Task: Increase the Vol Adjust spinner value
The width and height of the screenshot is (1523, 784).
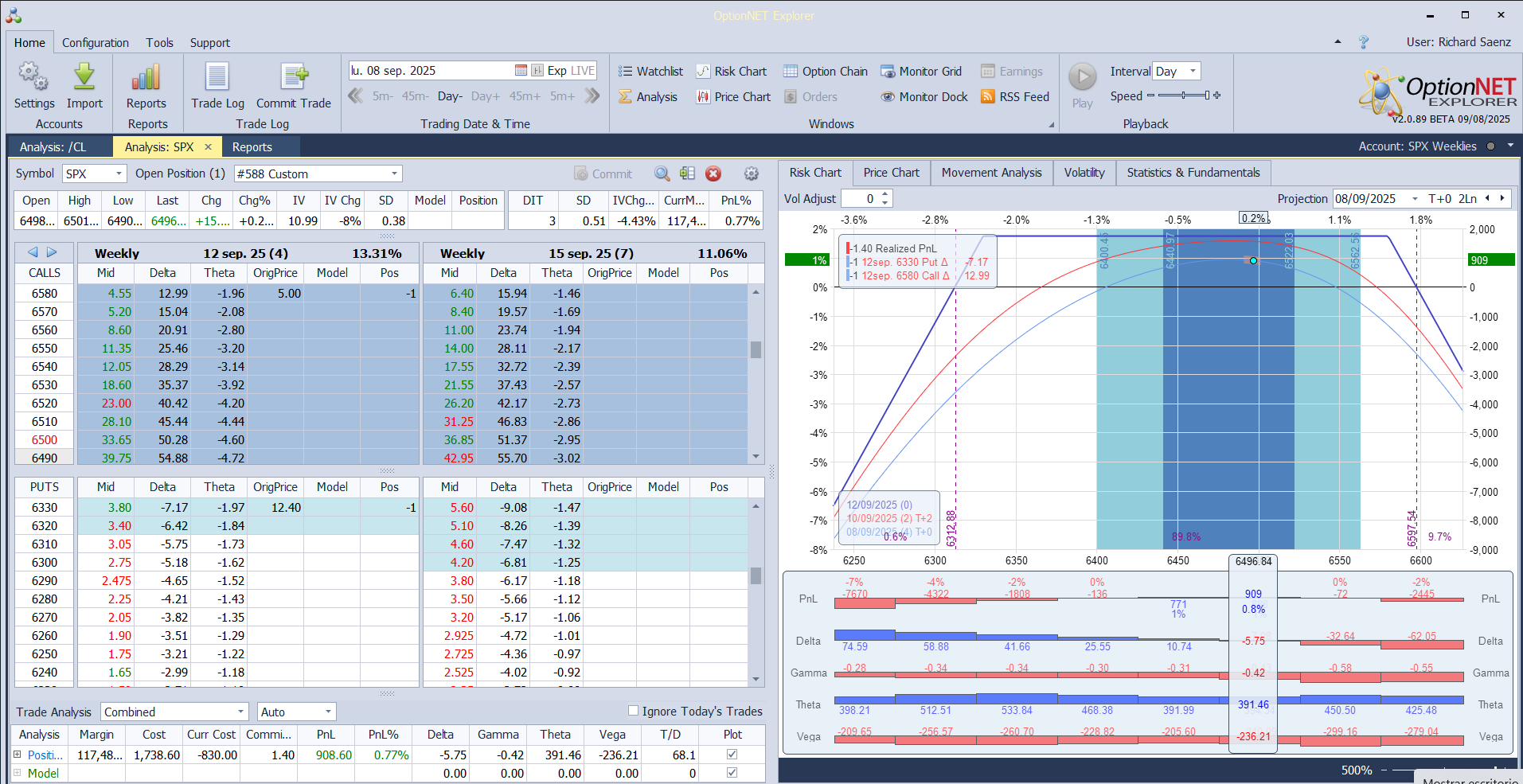Action: pyautogui.click(x=885, y=195)
